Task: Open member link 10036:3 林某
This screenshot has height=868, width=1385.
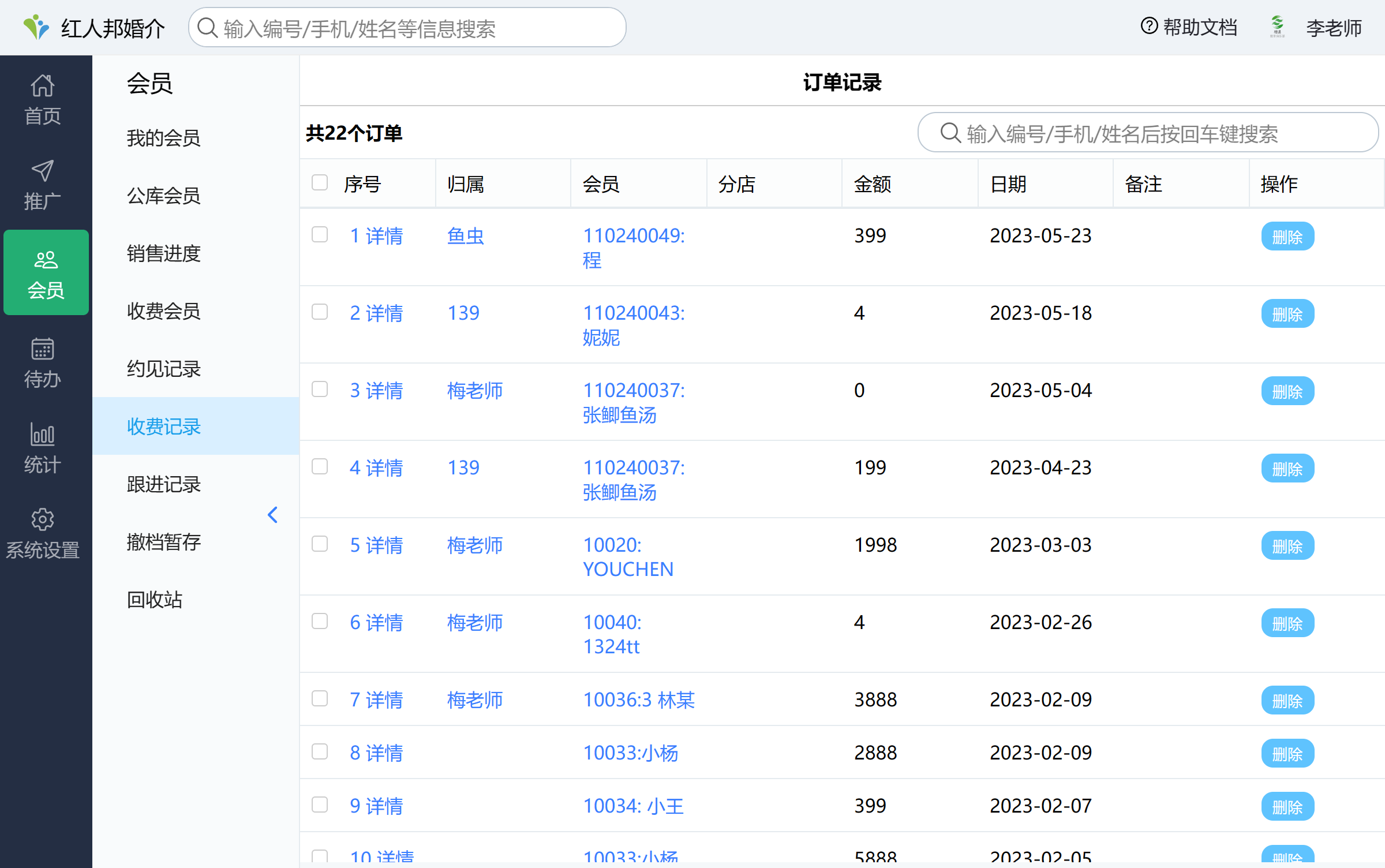Action: (x=639, y=700)
